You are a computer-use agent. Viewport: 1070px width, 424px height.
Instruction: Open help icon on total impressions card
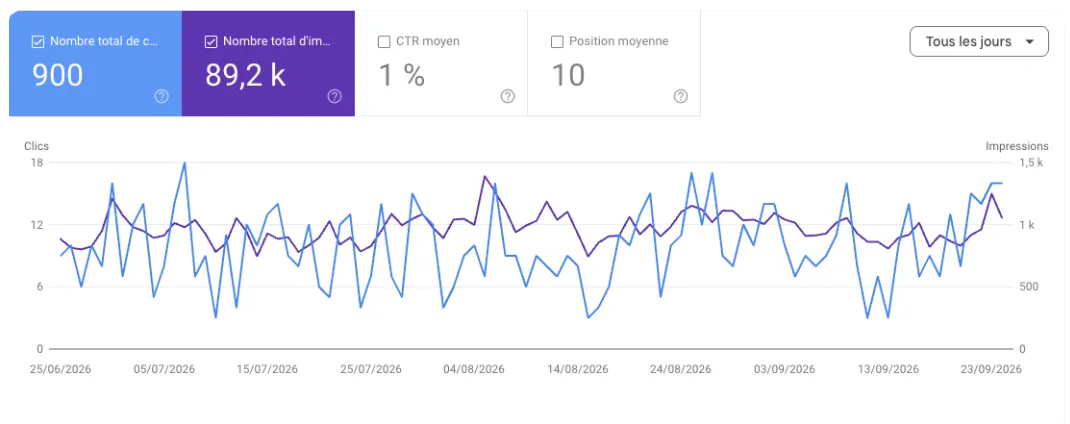334,96
